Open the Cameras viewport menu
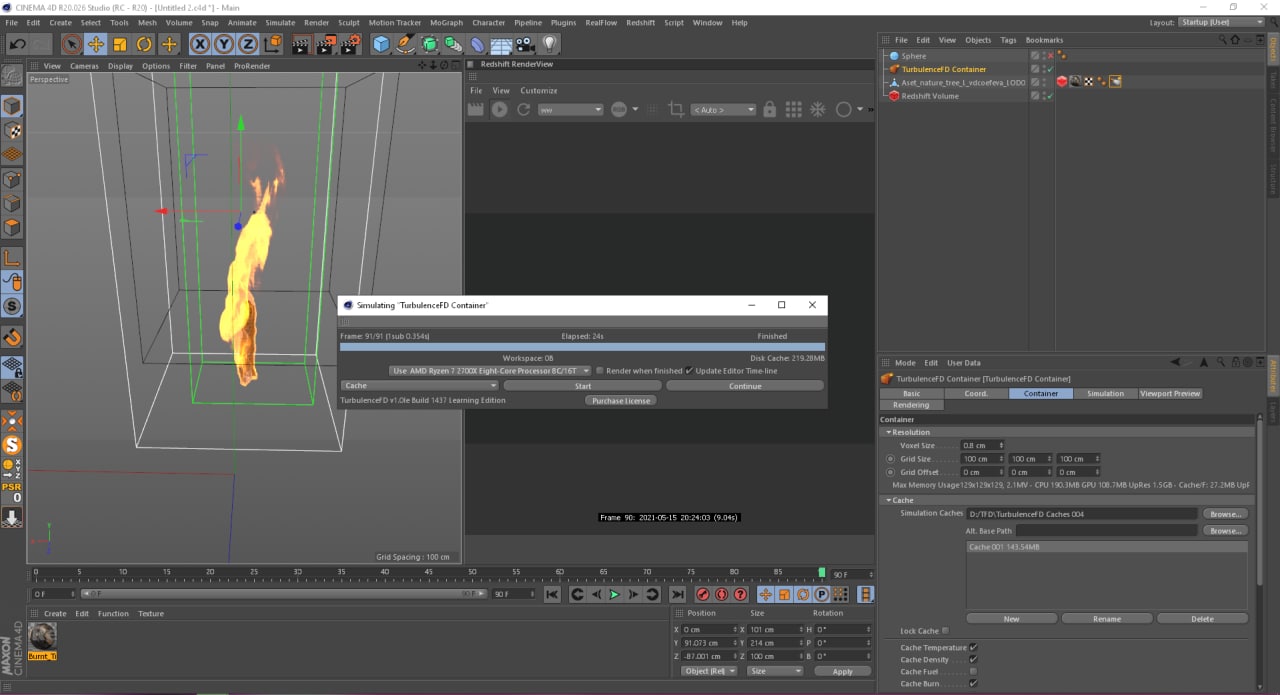Image resolution: width=1280 pixels, height=695 pixels. click(x=84, y=66)
